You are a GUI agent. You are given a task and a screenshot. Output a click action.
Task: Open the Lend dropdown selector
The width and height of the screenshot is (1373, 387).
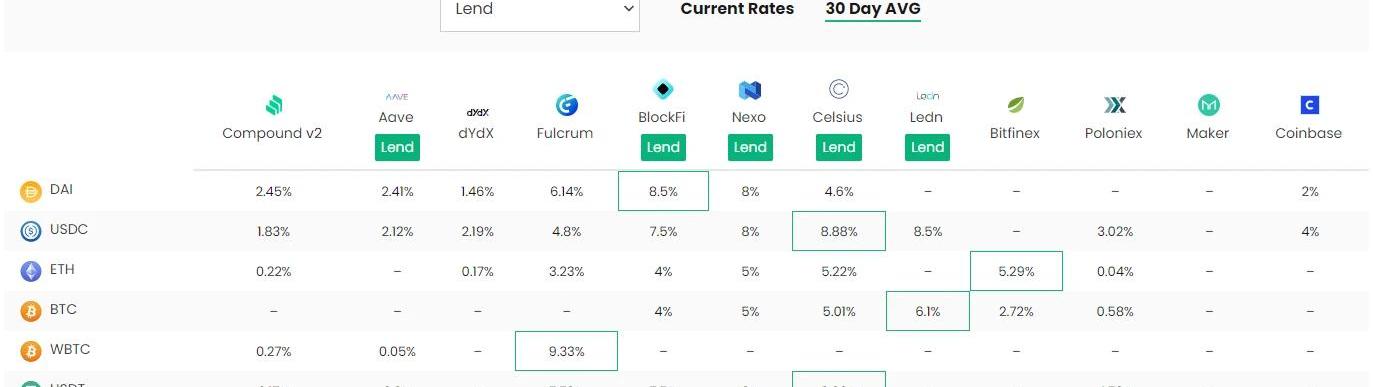click(x=540, y=10)
